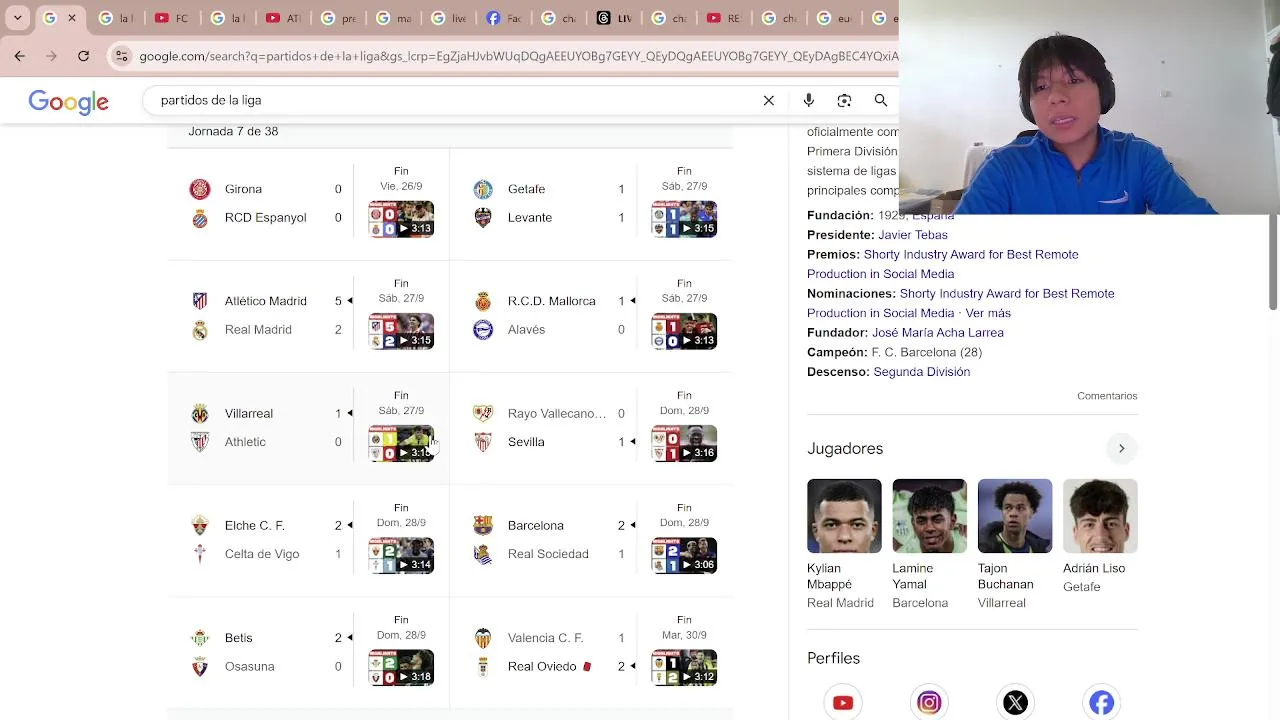Screen dimensions: 1280x720
Task: Play Elche vs Celta de Vigo highlights
Action: coord(401,555)
